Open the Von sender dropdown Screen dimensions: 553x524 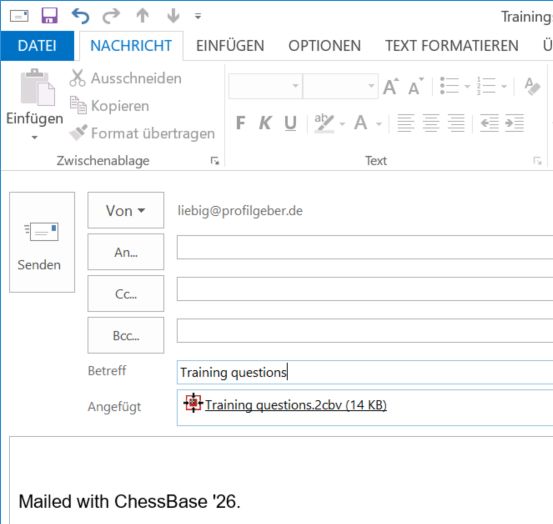[126, 211]
